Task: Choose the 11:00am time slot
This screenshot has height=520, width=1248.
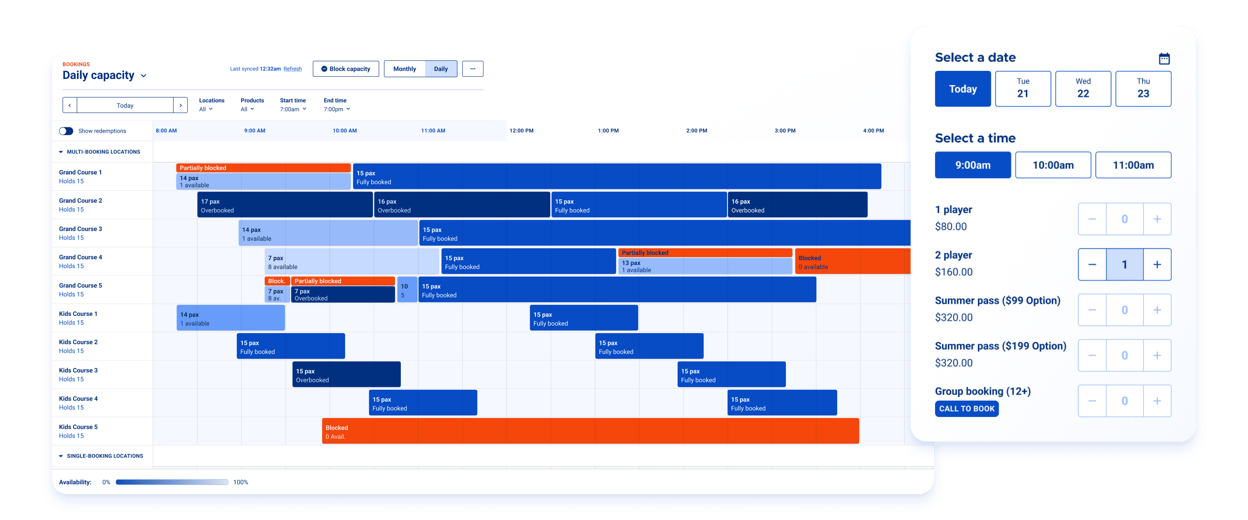Action: tap(1133, 165)
